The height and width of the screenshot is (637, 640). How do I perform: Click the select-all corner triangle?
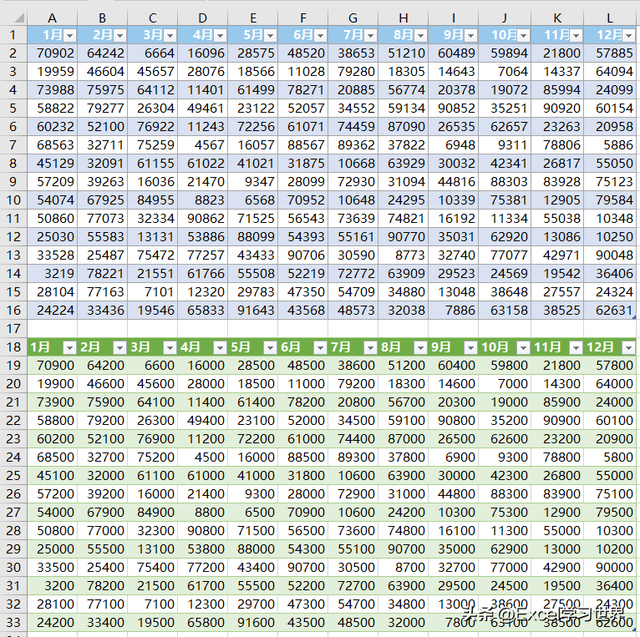(x=18, y=18)
